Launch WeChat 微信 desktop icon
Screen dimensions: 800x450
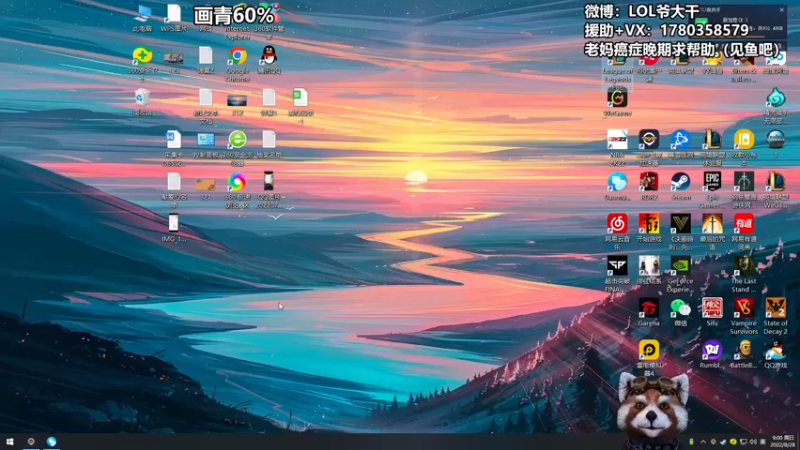click(x=681, y=308)
